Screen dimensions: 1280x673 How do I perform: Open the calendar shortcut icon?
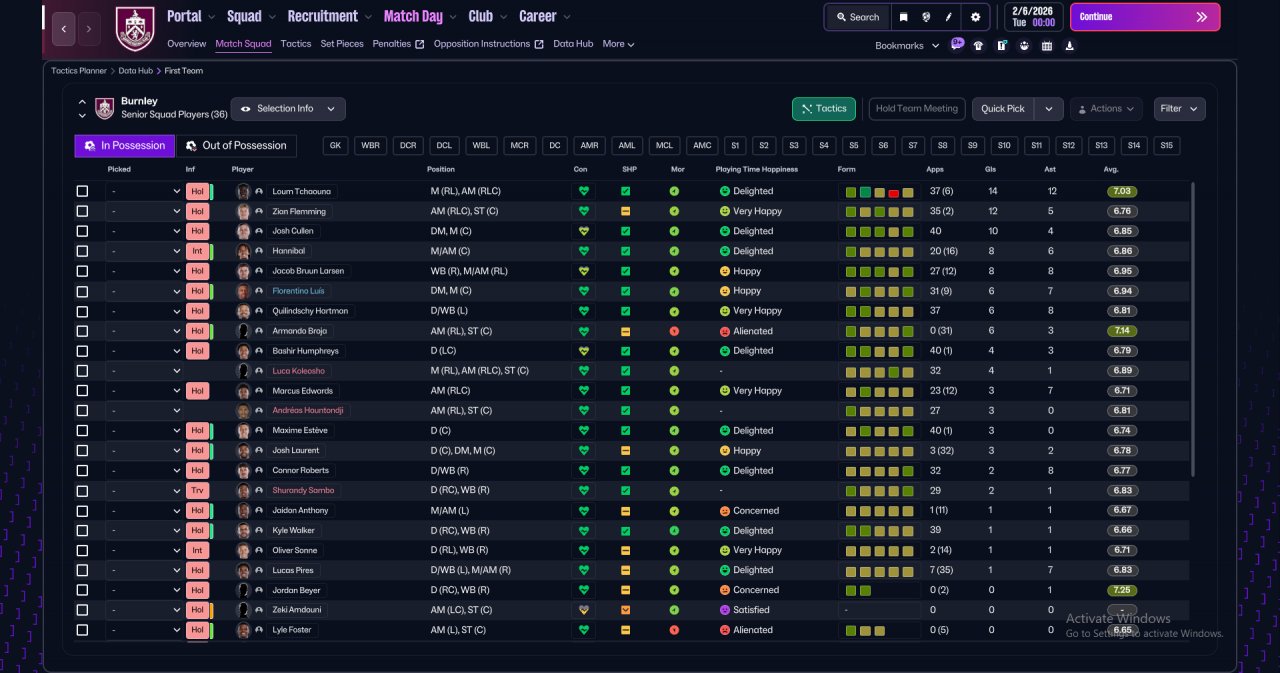tap(1047, 45)
